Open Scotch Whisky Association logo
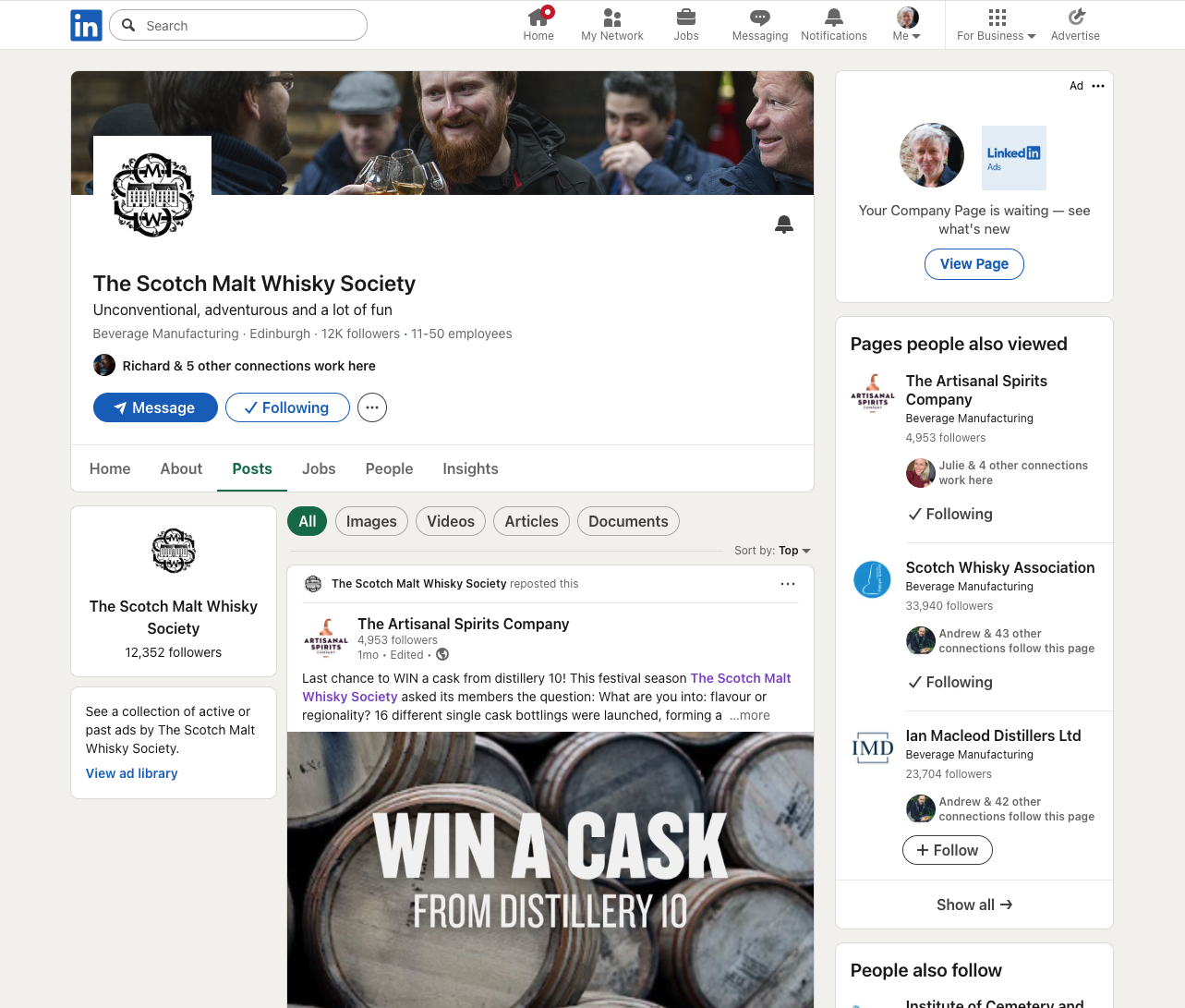 (873, 580)
